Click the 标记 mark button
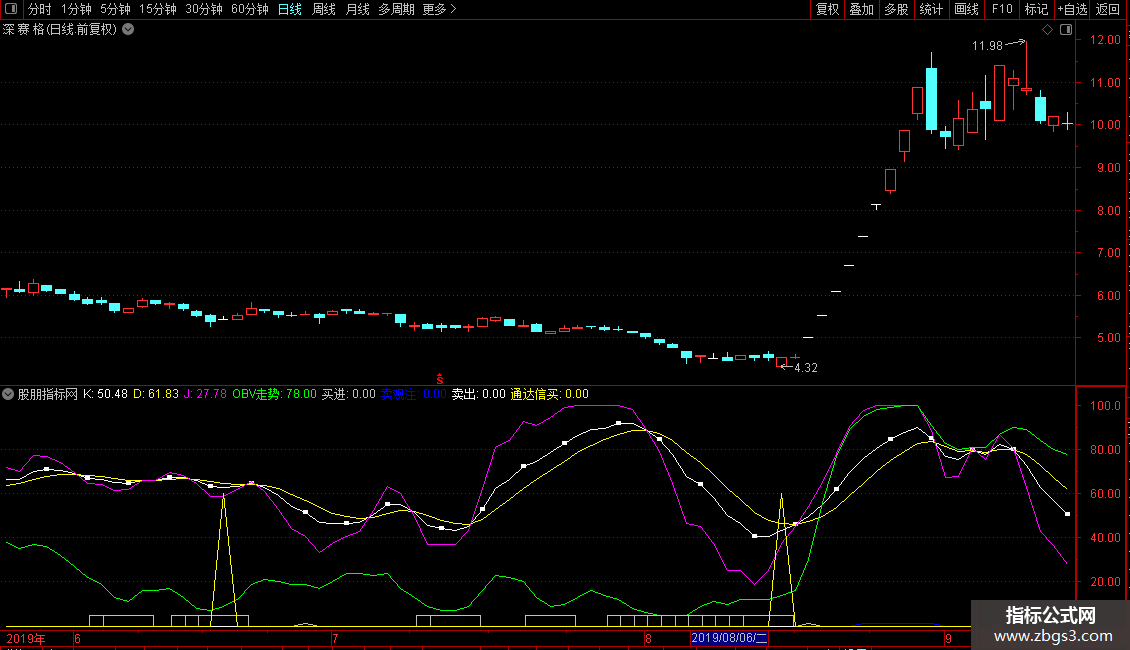The width and height of the screenshot is (1130, 650). pyautogui.click(x=1036, y=9)
